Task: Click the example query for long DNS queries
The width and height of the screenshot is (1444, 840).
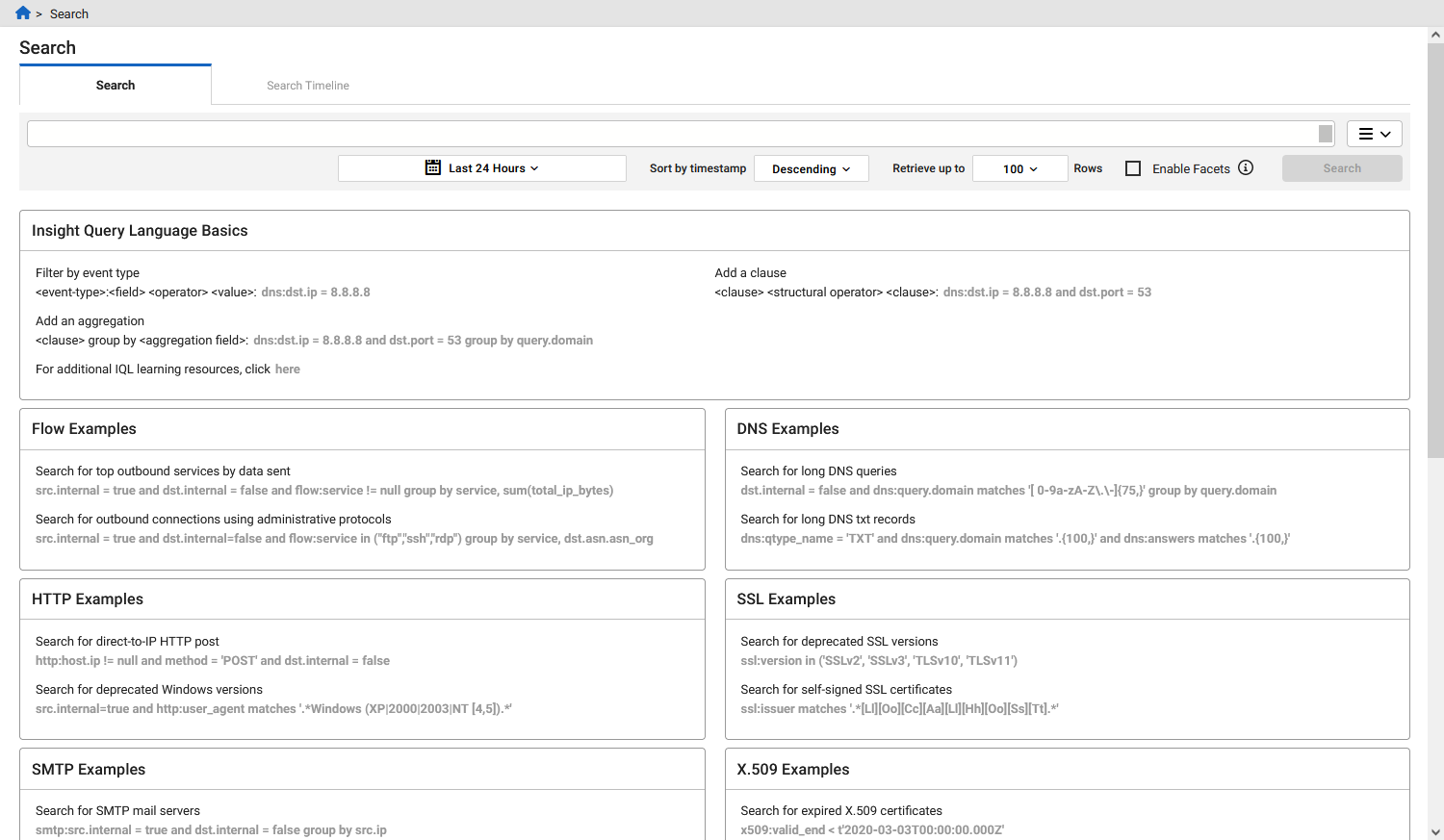Action: tap(1008, 490)
